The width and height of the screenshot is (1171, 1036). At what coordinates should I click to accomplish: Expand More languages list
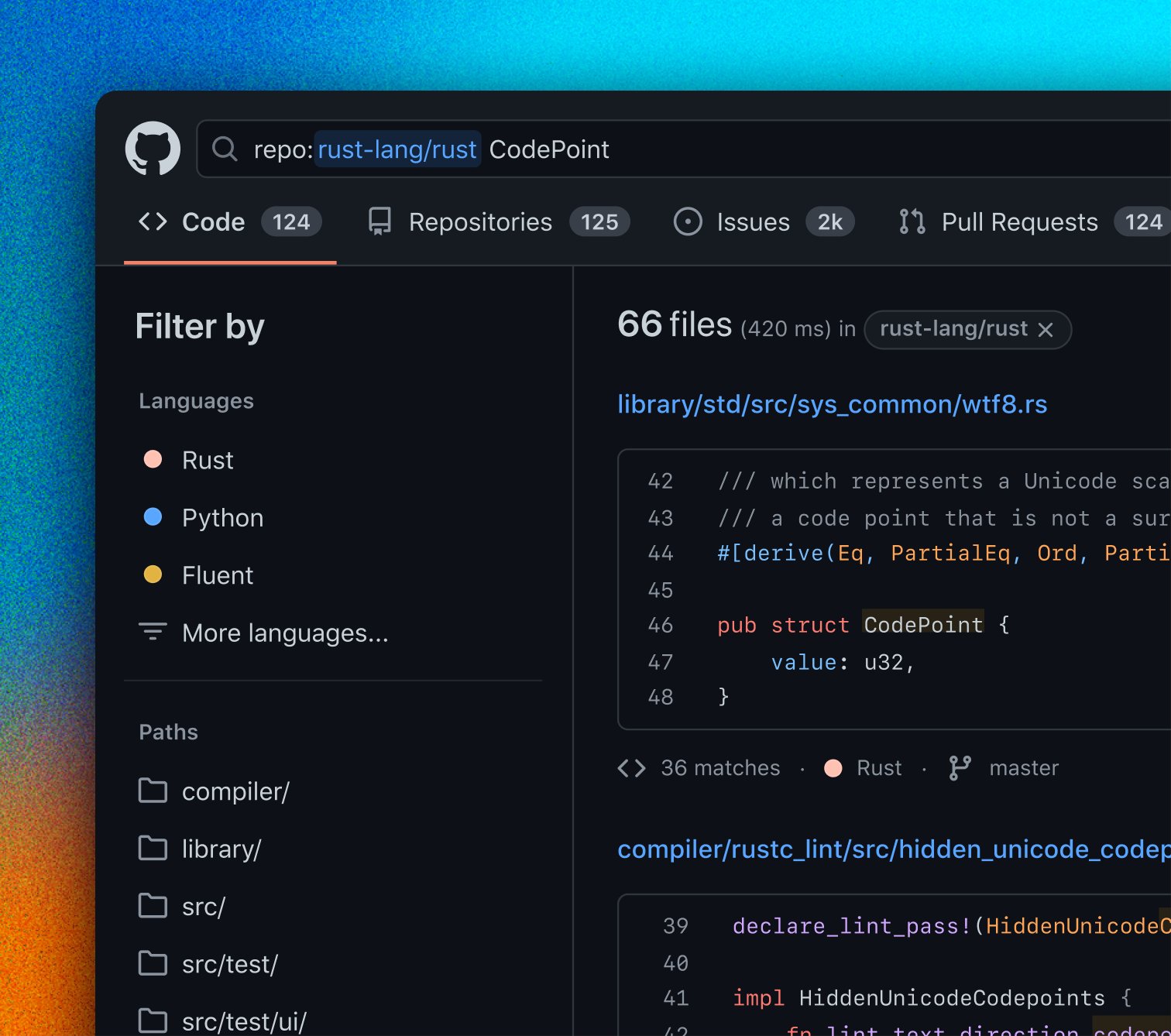285,633
